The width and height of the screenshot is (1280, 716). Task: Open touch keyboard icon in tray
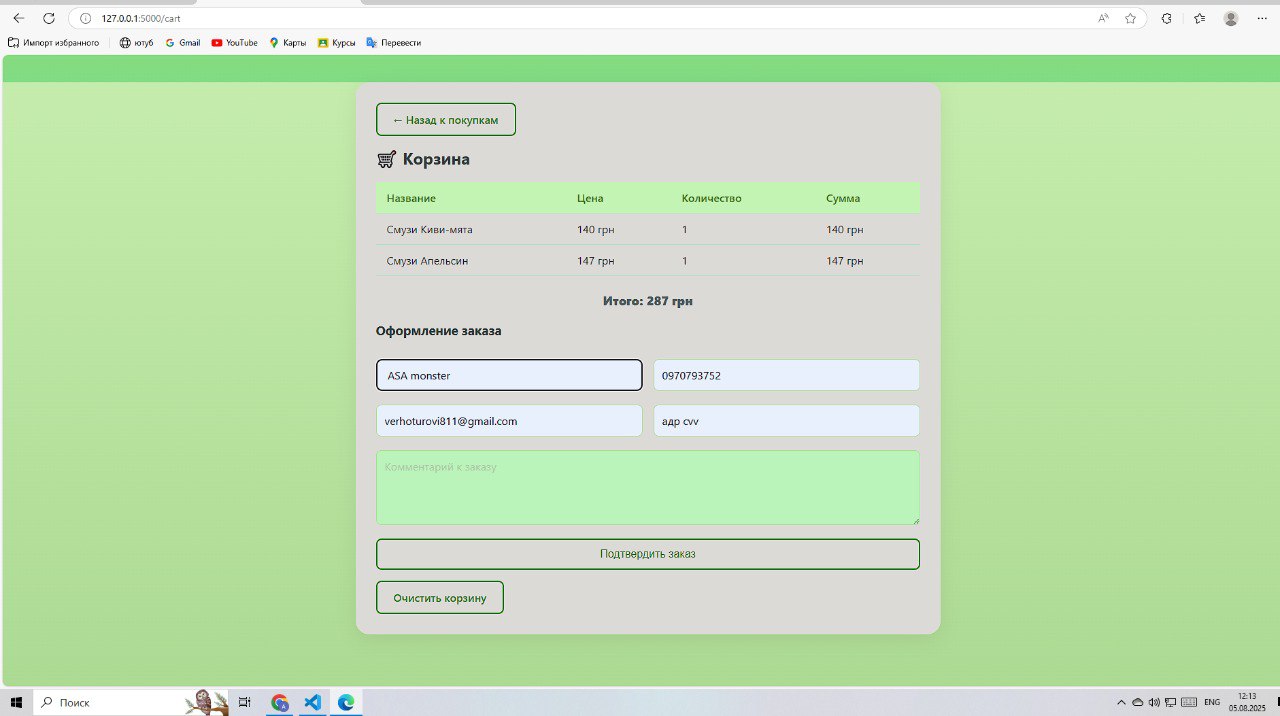(1189, 702)
